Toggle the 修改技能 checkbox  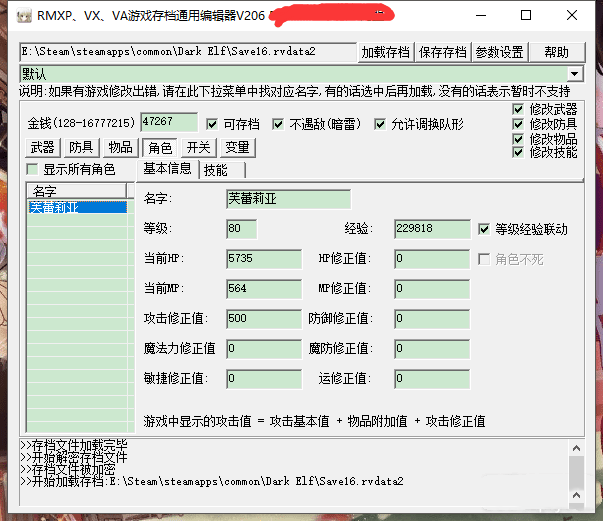(518, 152)
